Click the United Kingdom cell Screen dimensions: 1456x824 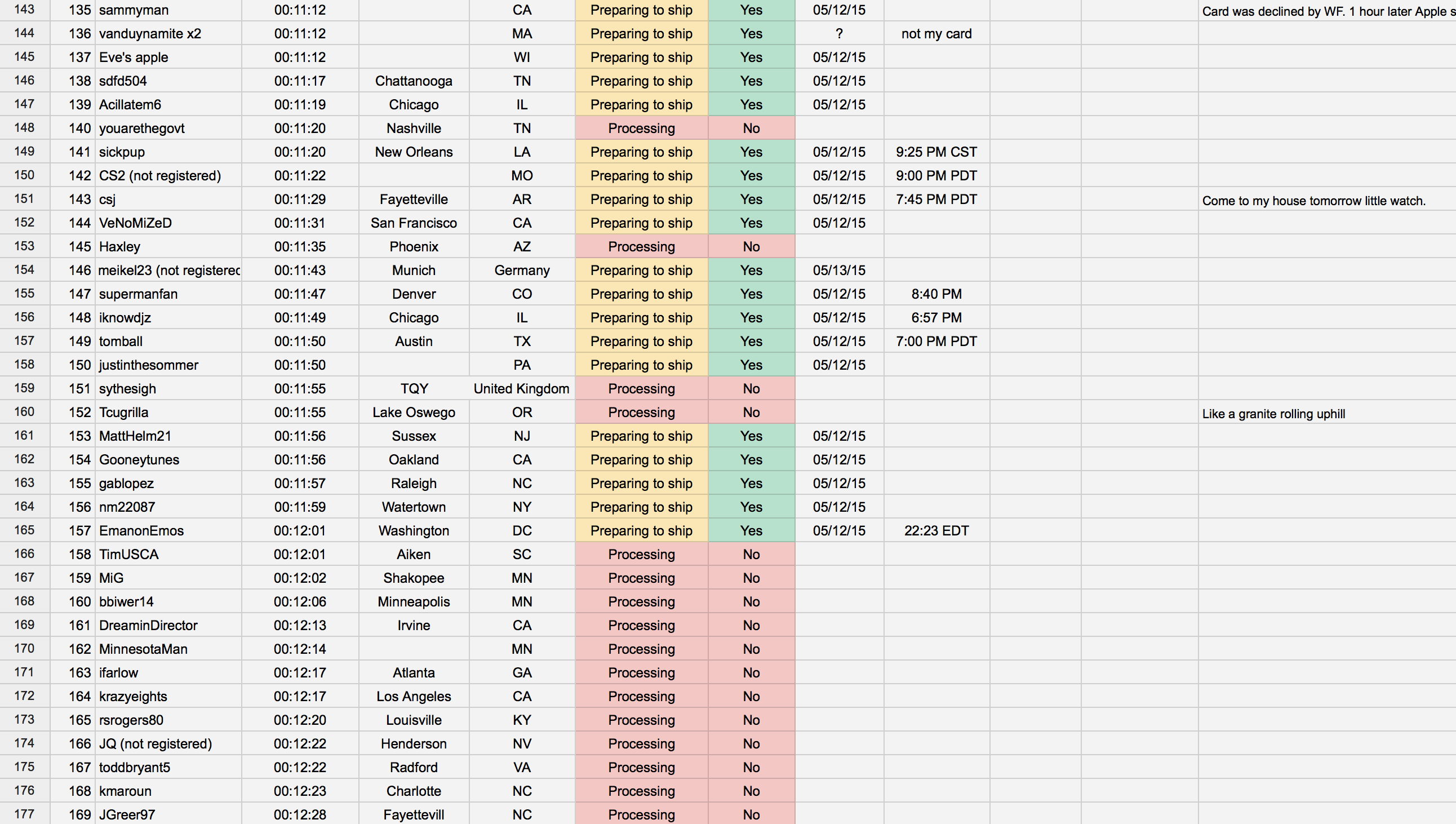[522, 389]
